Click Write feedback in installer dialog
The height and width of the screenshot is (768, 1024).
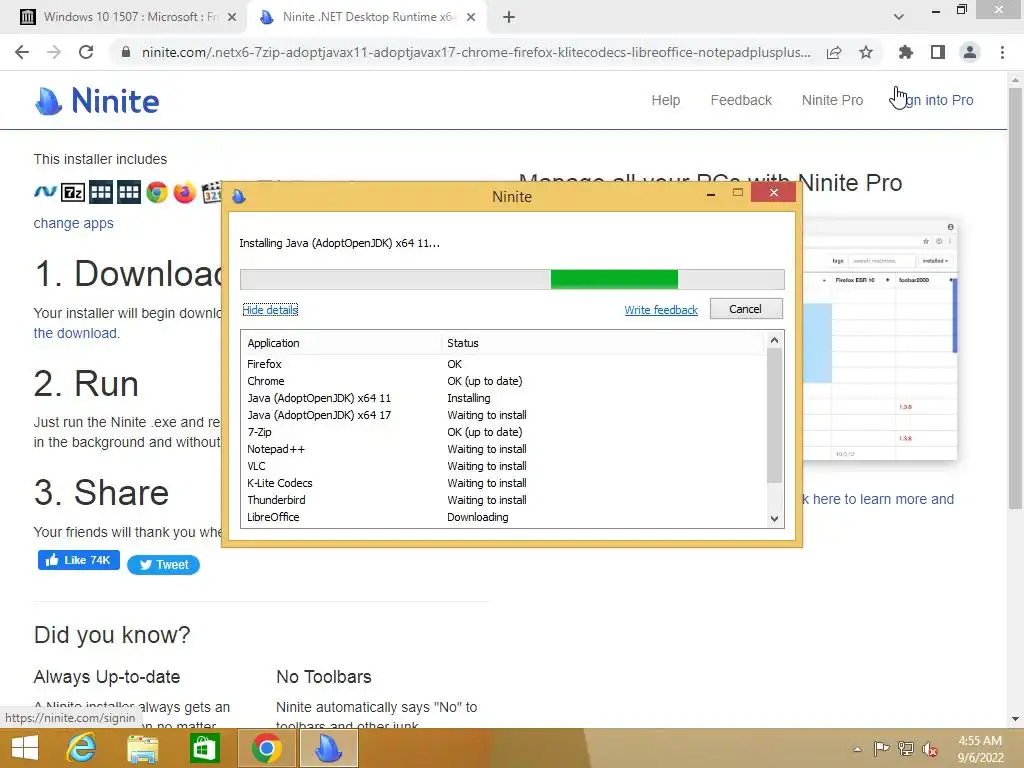tap(661, 310)
